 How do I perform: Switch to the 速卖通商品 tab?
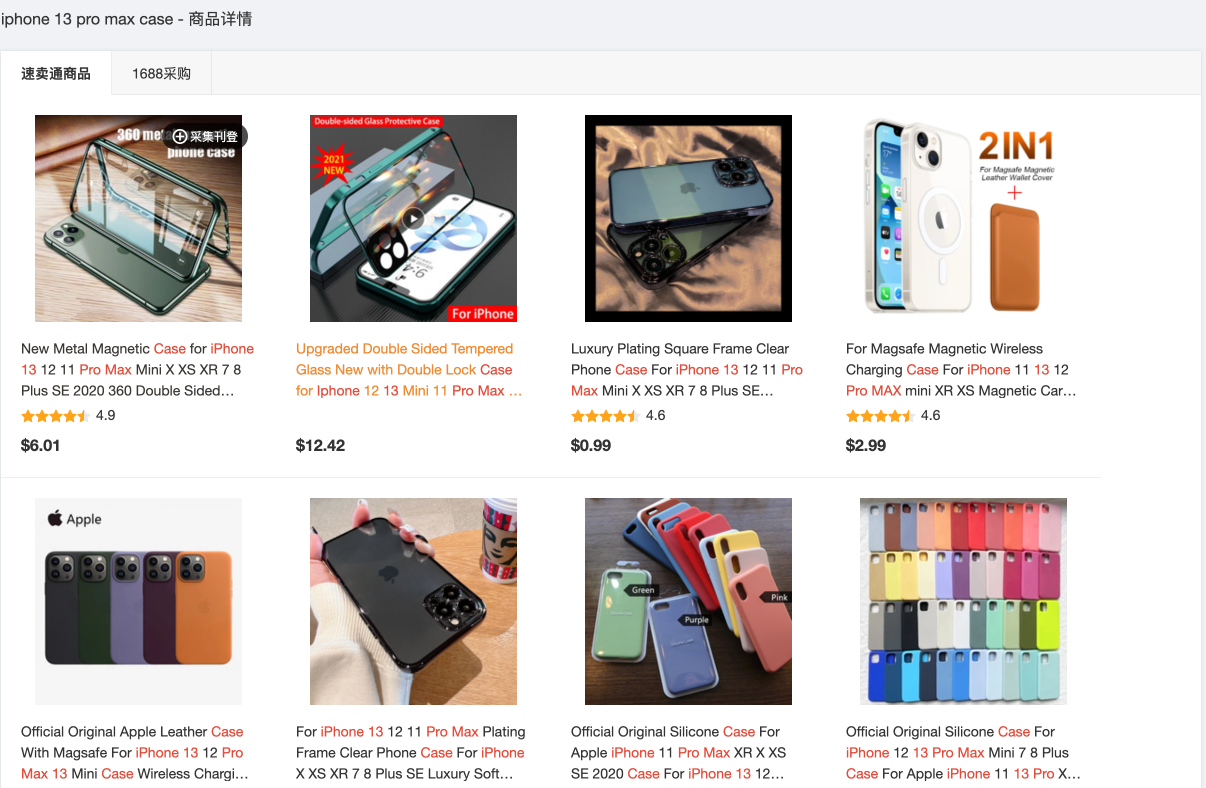click(56, 74)
